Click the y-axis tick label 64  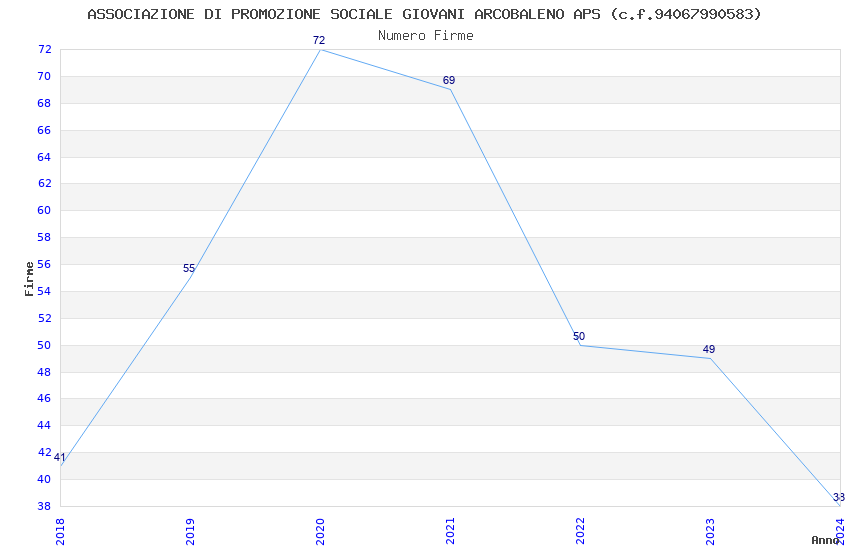point(44,157)
